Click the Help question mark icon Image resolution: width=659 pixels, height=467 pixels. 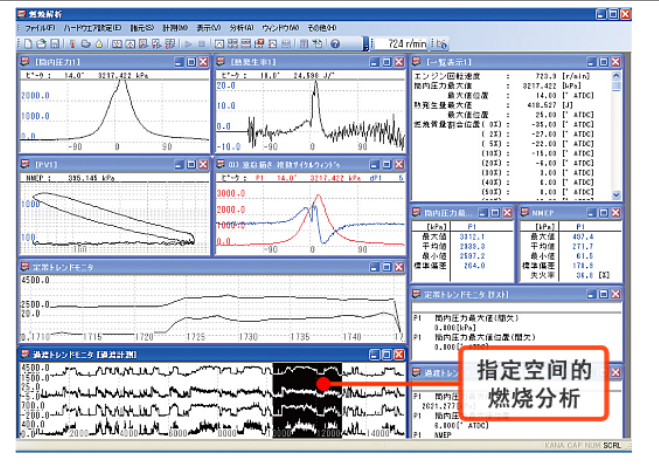(335, 45)
